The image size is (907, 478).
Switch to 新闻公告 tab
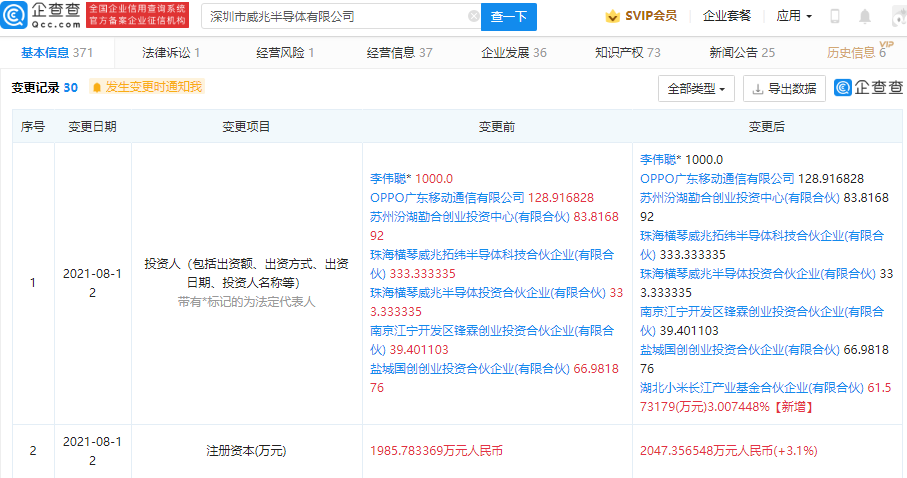tap(742, 53)
